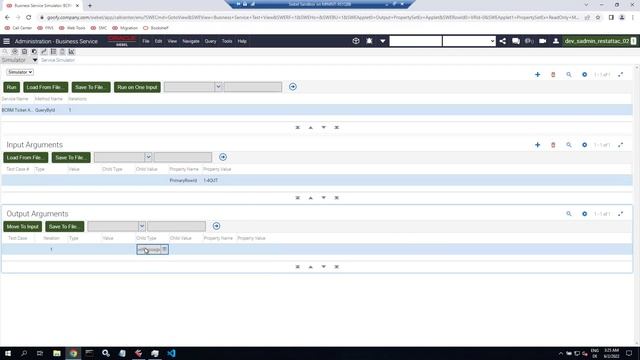Click Run on One Input button
Screen dimensions: 640x360
pyautogui.click(x=137, y=87)
